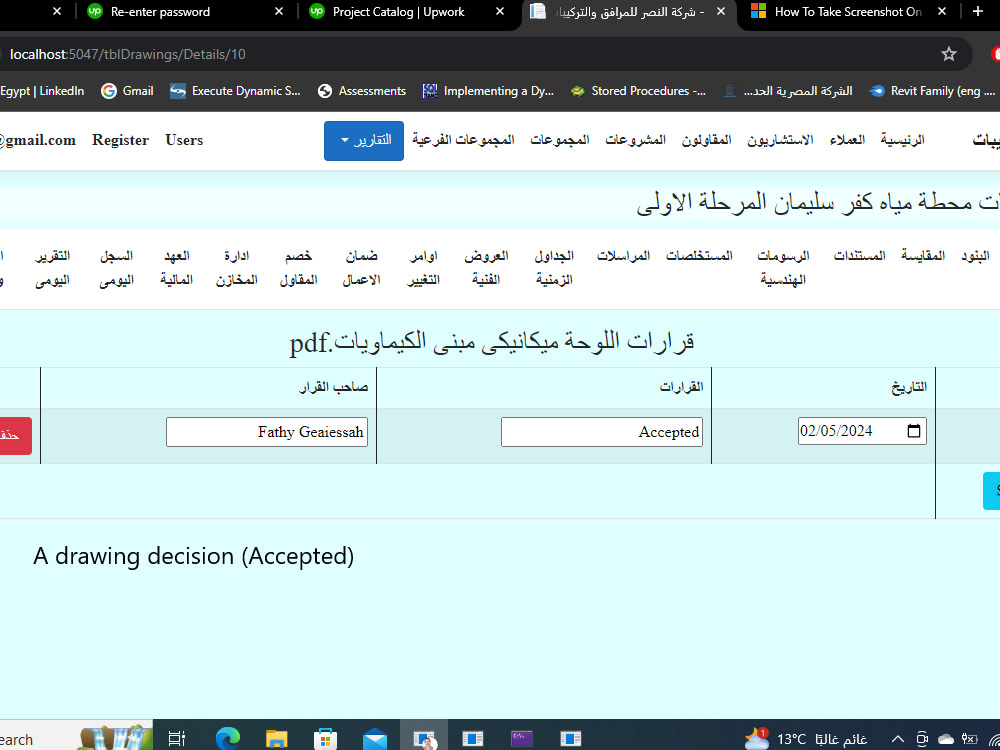Select the المستخلصات project tab

[x=699, y=256]
